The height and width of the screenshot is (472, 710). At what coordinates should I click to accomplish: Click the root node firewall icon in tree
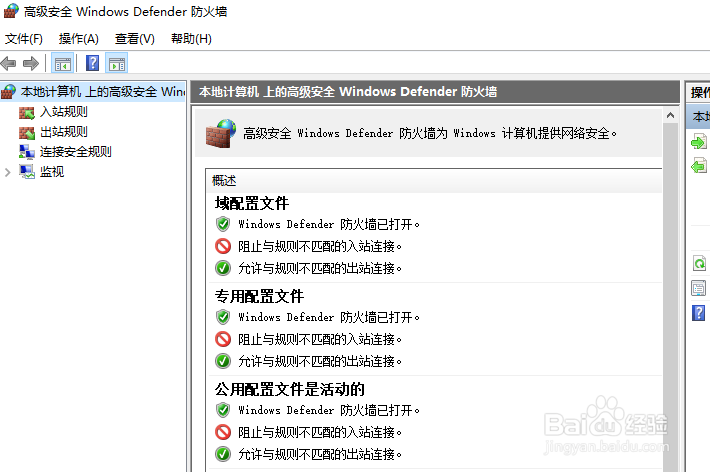[9, 92]
